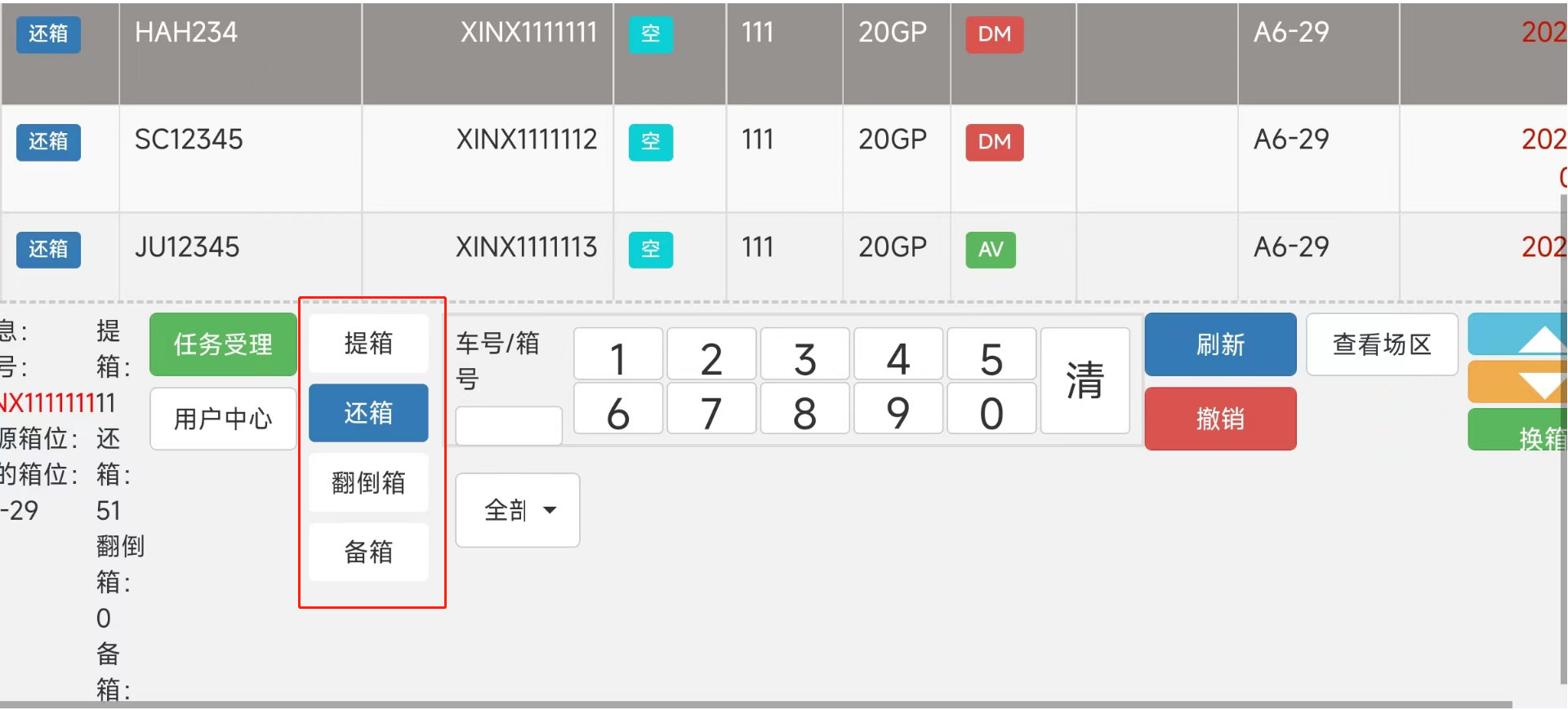Click the 还箱 badge in JU12345 row
1568x710 pixels.
point(48,249)
